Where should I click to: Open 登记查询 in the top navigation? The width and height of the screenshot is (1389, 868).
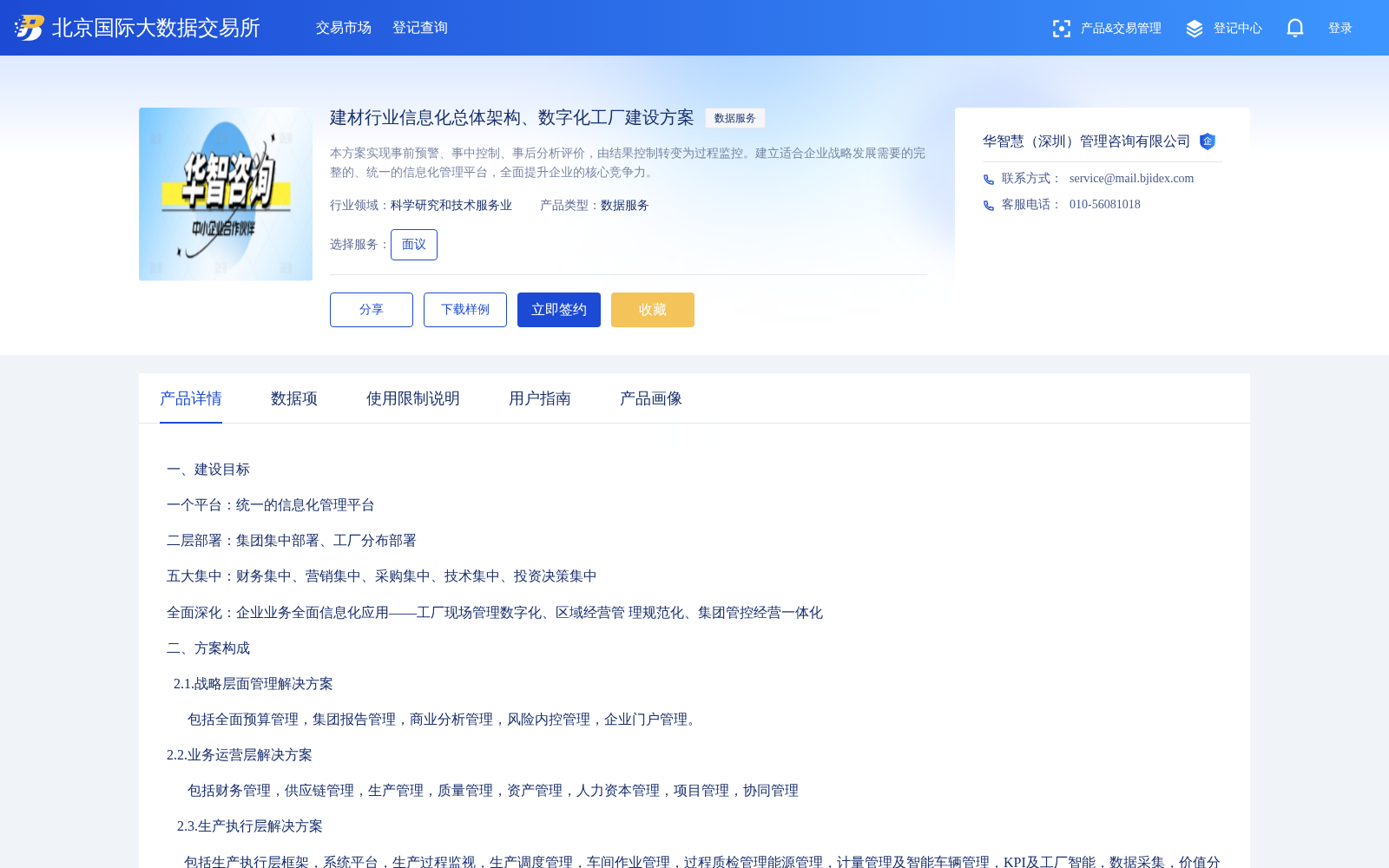[420, 28]
